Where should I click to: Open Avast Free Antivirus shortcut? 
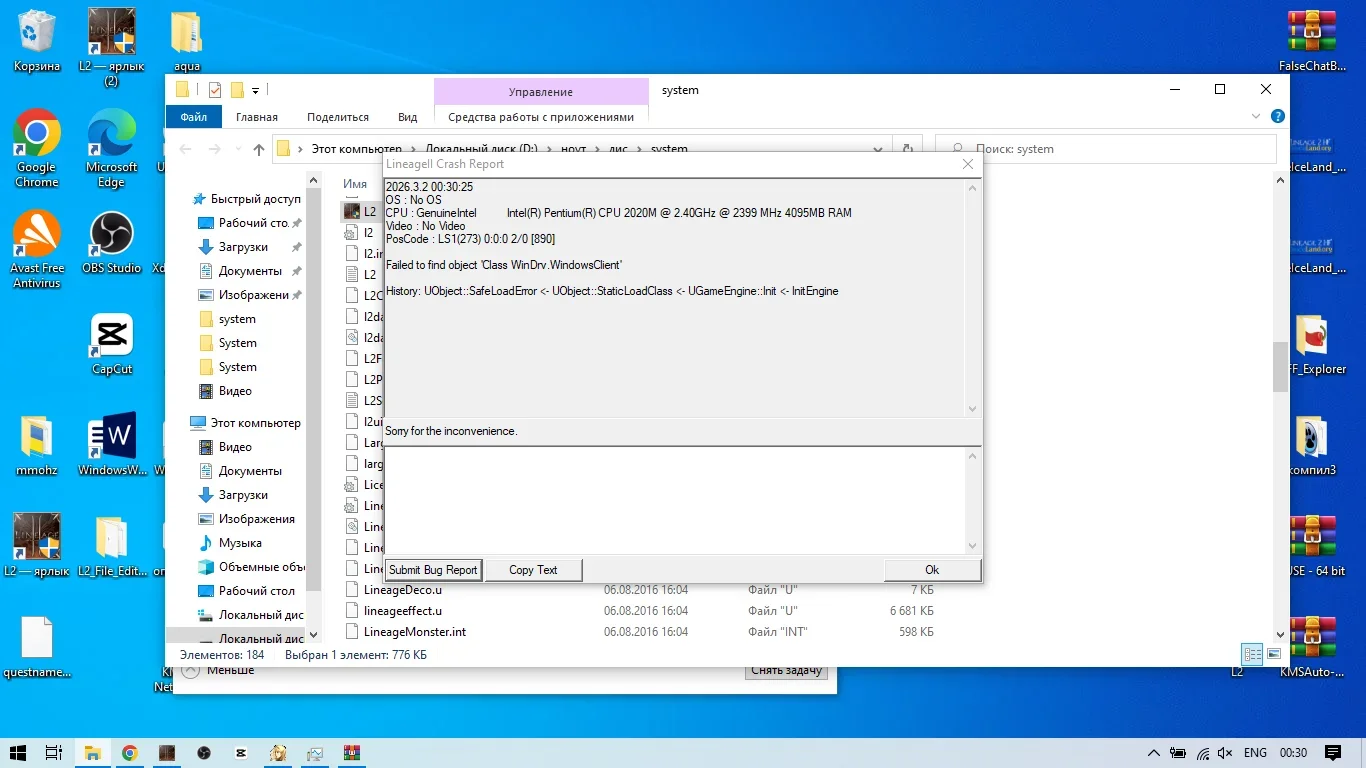click(x=37, y=249)
